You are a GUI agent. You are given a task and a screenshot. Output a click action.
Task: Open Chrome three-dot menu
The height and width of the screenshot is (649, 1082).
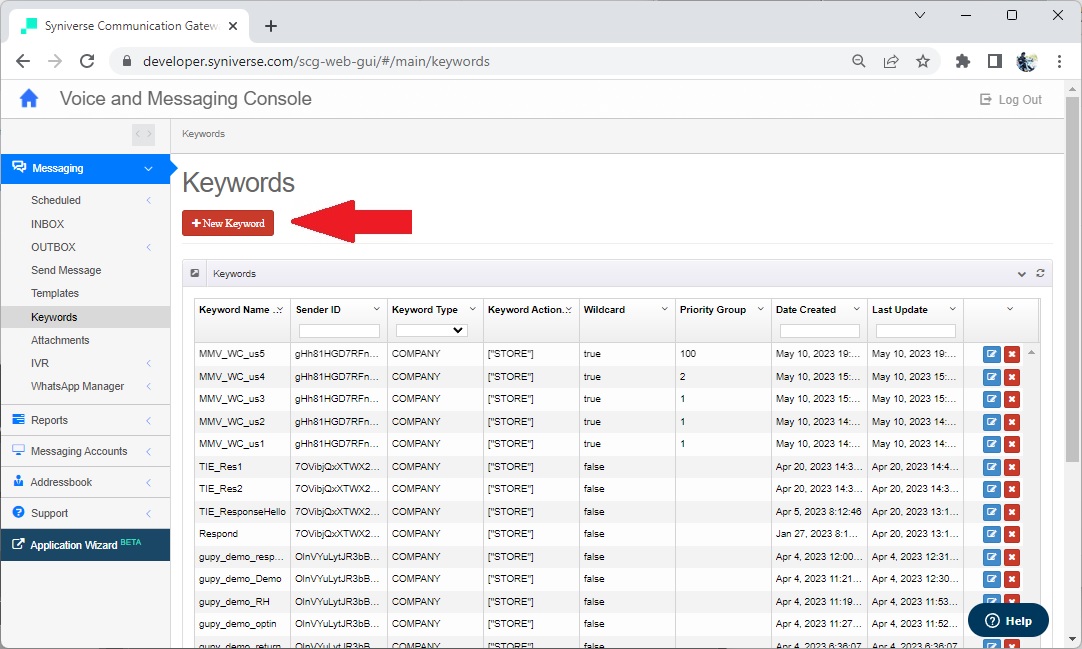[1059, 61]
